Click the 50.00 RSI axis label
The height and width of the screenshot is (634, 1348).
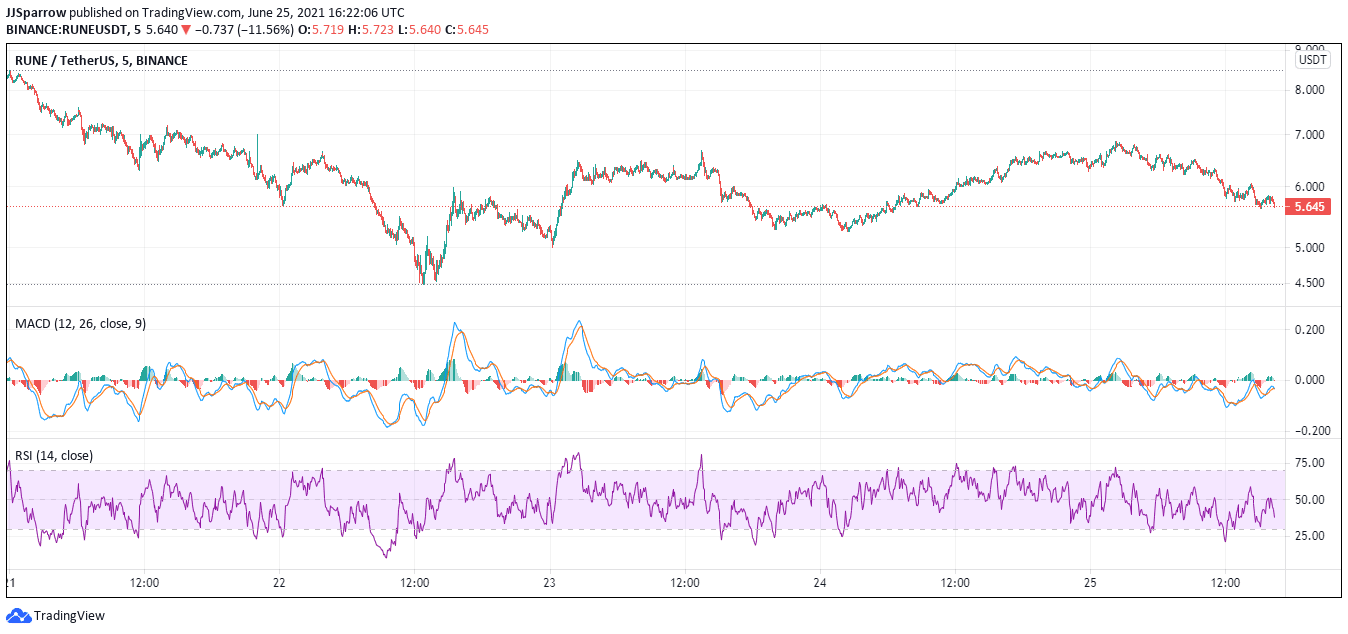[1309, 499]
